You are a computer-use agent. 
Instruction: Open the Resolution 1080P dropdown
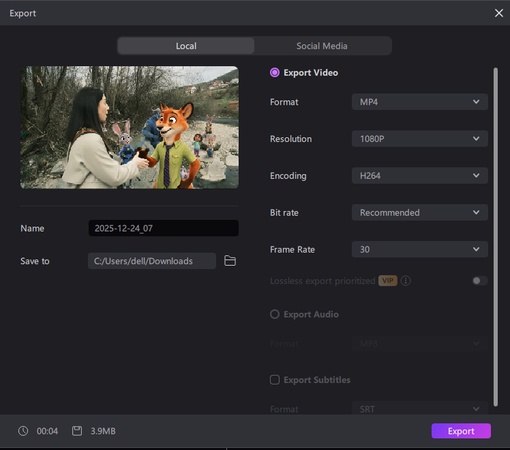tap(420, 139)
